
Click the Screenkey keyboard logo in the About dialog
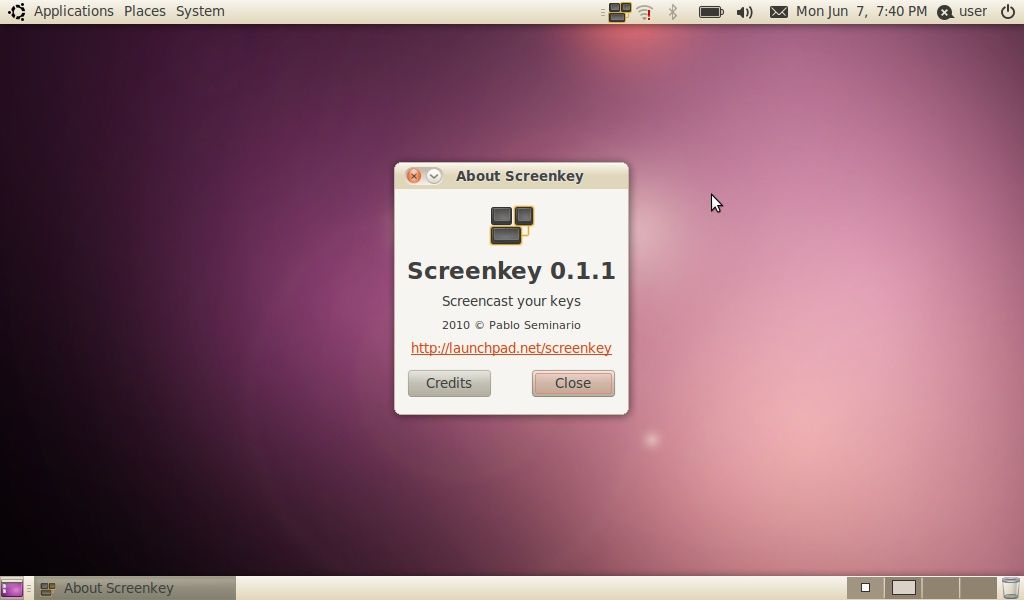(x=511, y=224)
